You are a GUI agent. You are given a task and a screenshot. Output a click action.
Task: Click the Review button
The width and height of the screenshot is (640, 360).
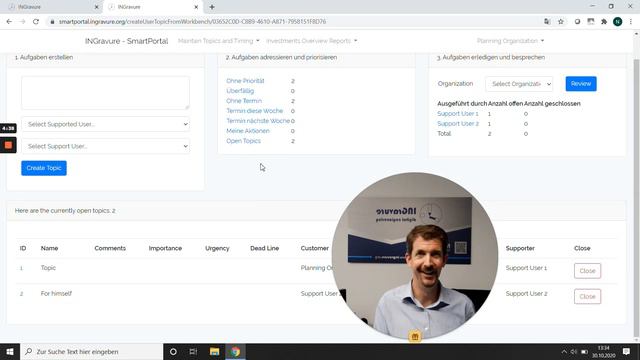581,84
